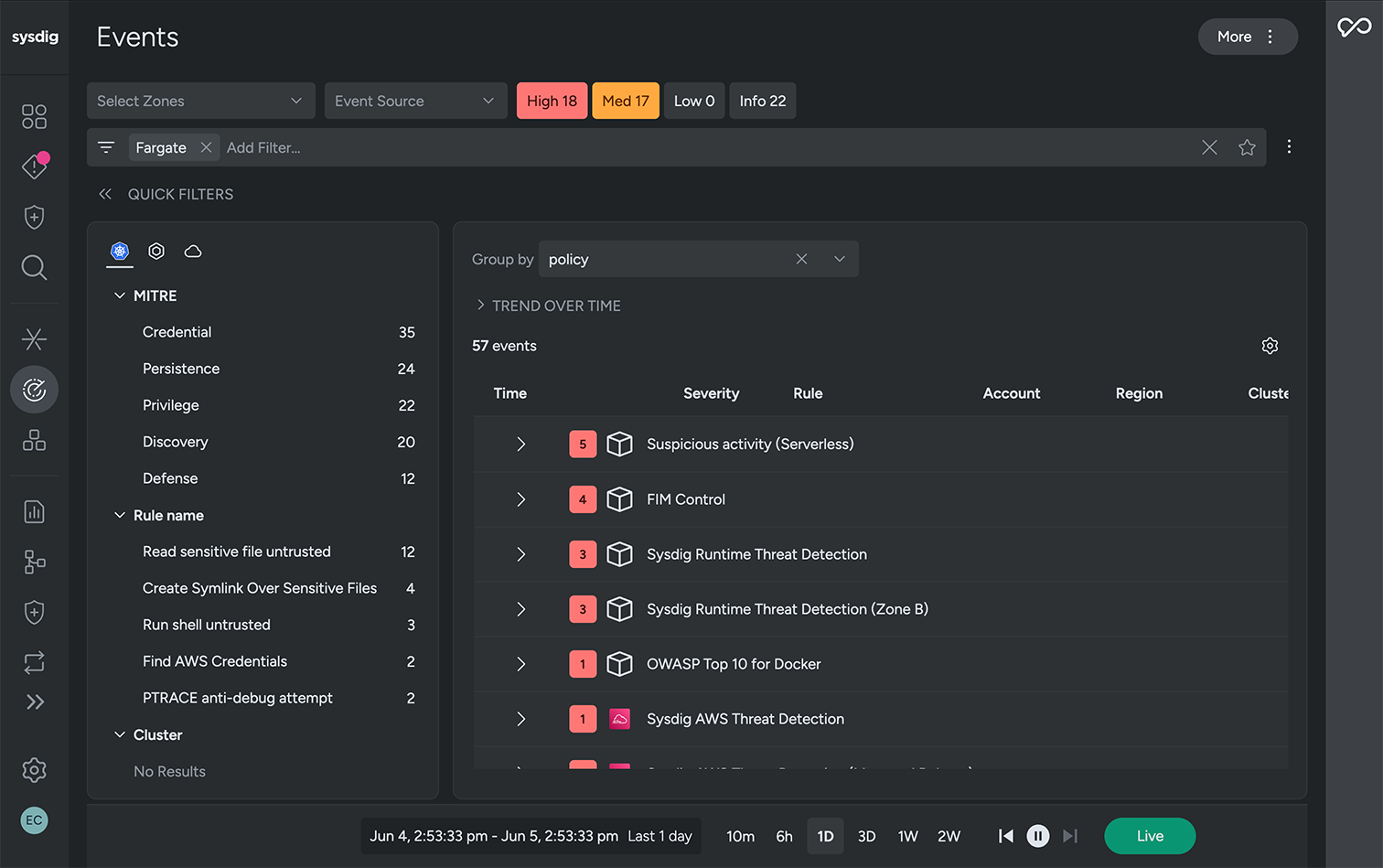The image size is (1383, 868).
Task: Open events table settings gear
Action: [x=1270, y=346]
